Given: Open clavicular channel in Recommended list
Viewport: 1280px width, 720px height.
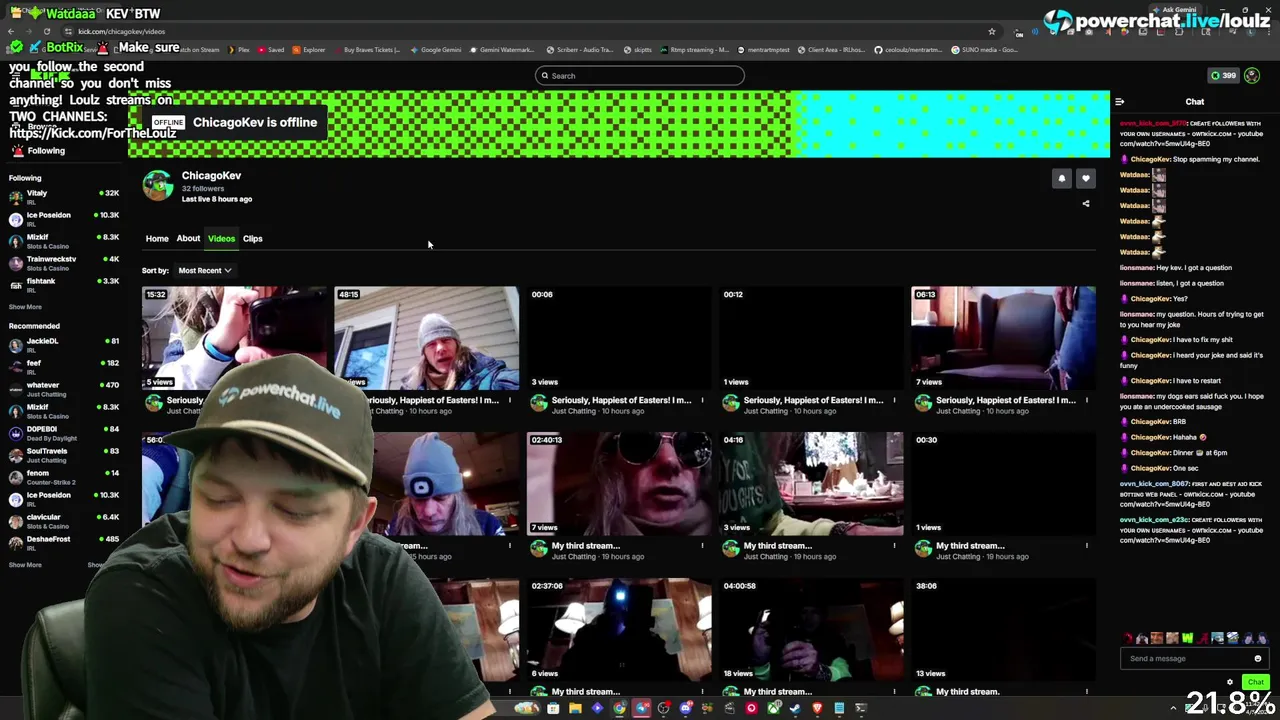Looking at the screenshot, I should pyautogui.click(x=64, y=521).
